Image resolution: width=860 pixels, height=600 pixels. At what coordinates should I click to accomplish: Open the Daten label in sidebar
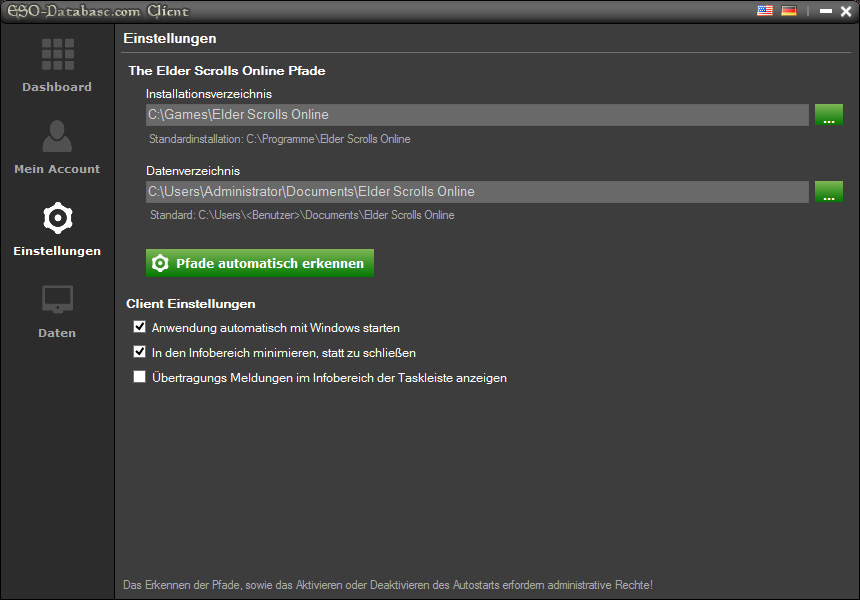click(57, 333)
